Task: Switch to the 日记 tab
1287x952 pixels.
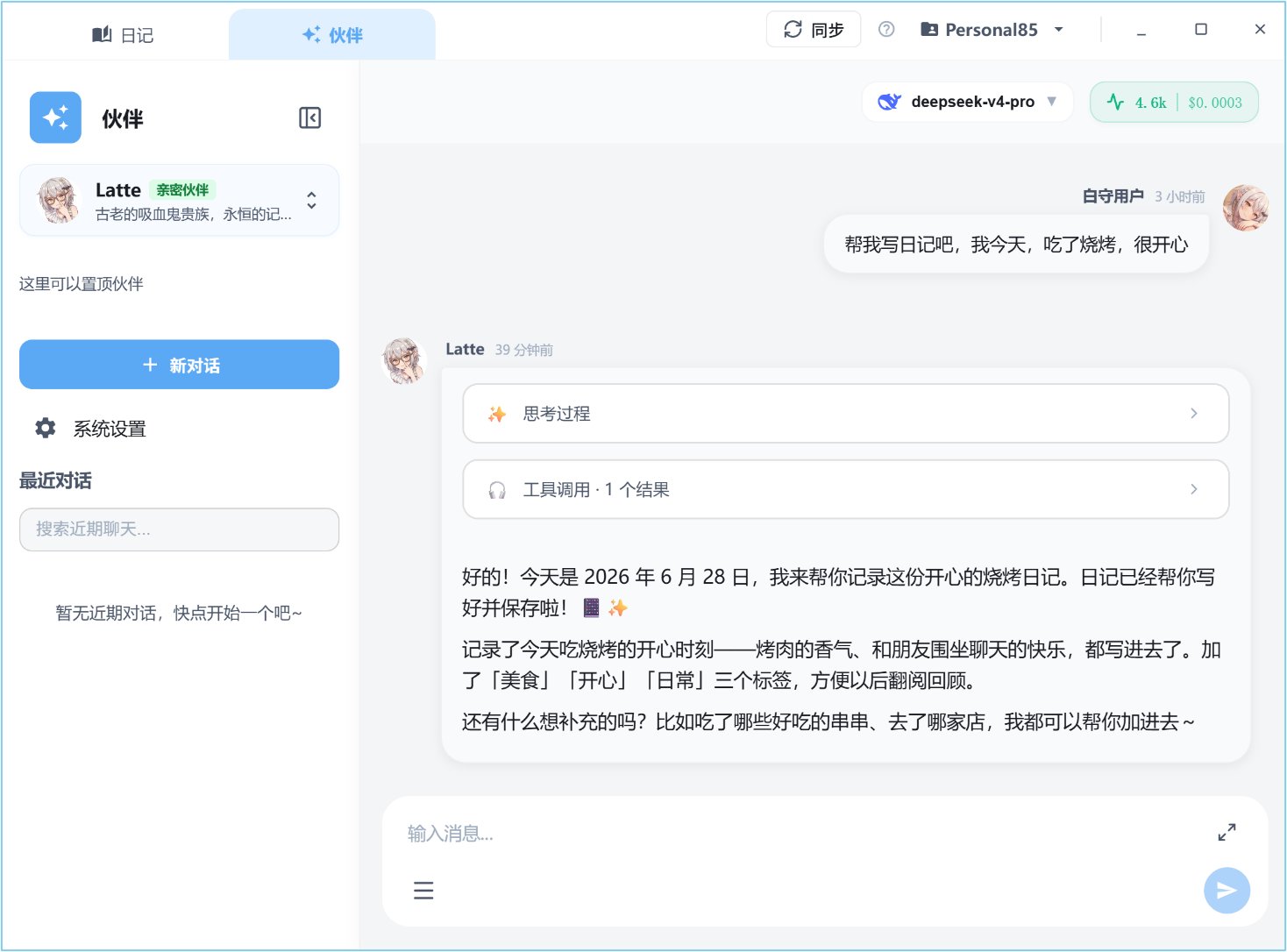Action: tap(123, 35)
